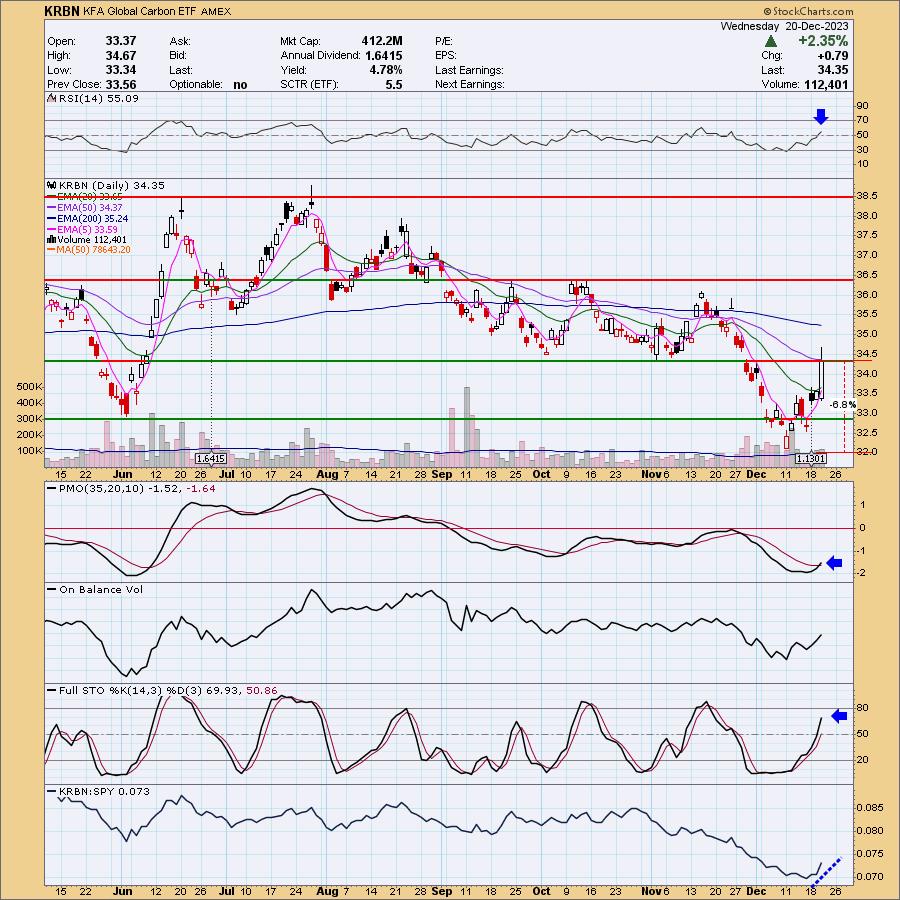Click the Last price value 34.35 in the header
The height and width of the screenshot is (900, 900).
(832, 70)
